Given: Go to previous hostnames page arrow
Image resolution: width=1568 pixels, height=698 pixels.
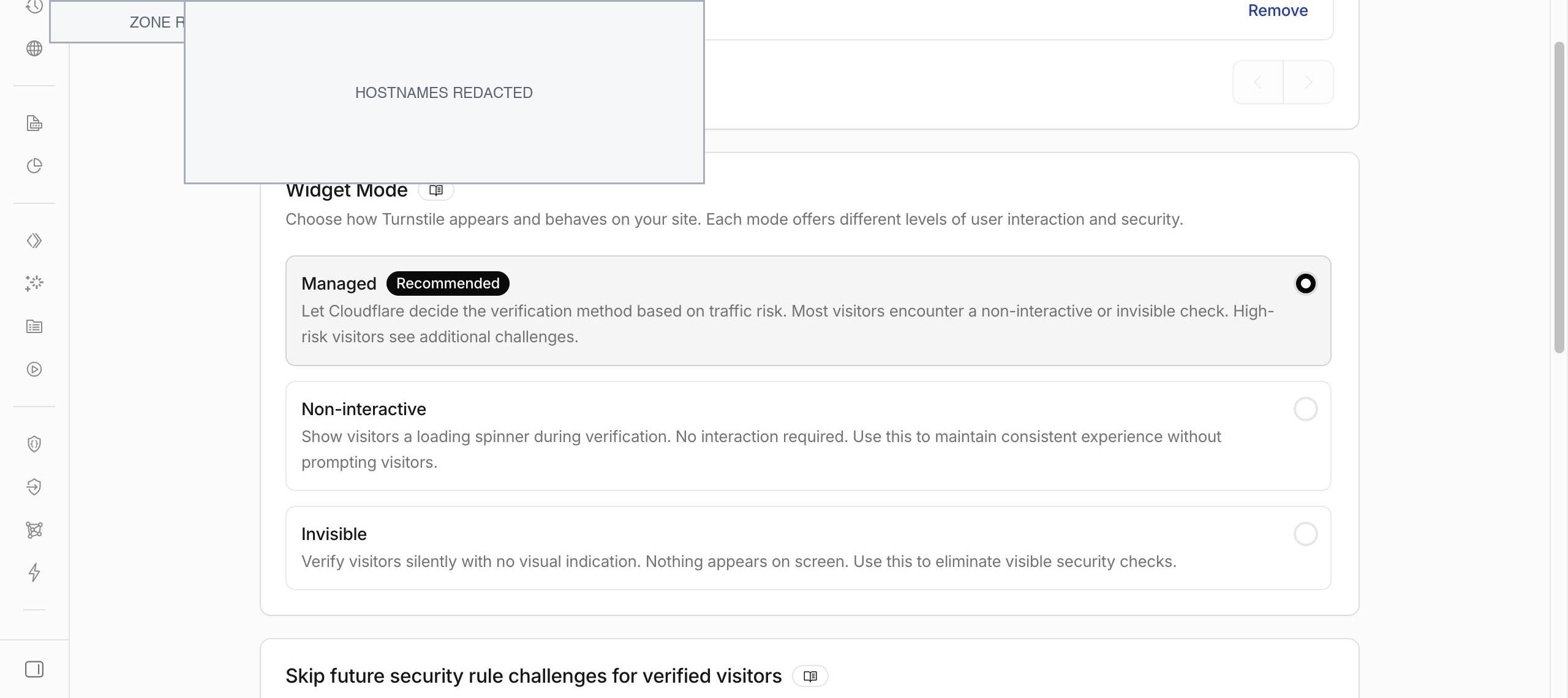Looking at the screenshot, I should click(x=1258, y=82).
